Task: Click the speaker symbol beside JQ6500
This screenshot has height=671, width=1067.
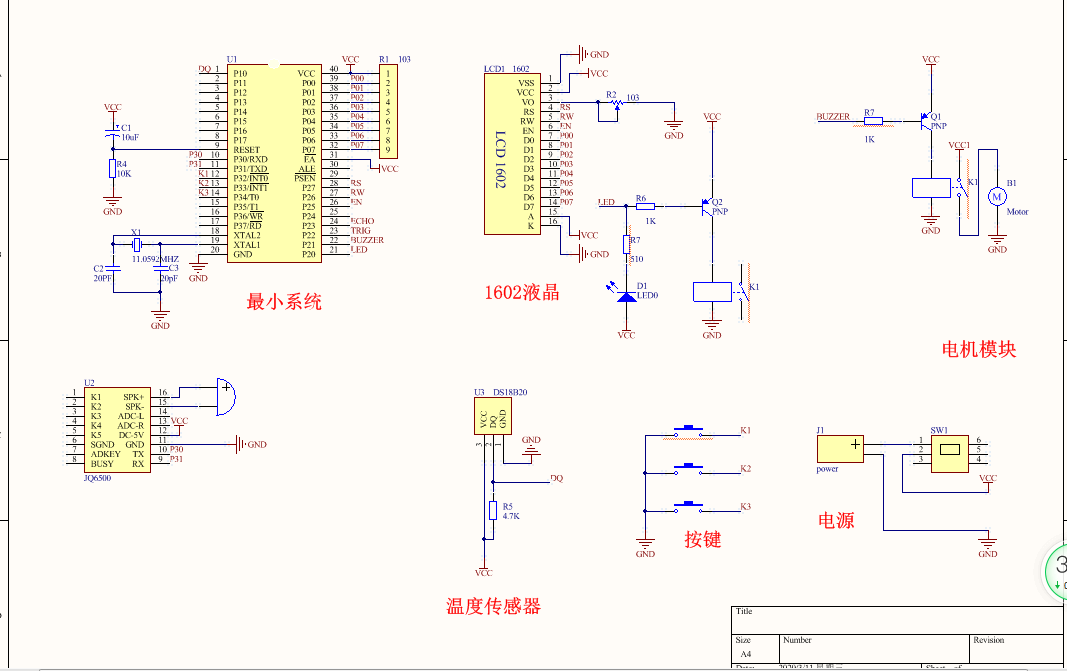Action: (226, 398)
